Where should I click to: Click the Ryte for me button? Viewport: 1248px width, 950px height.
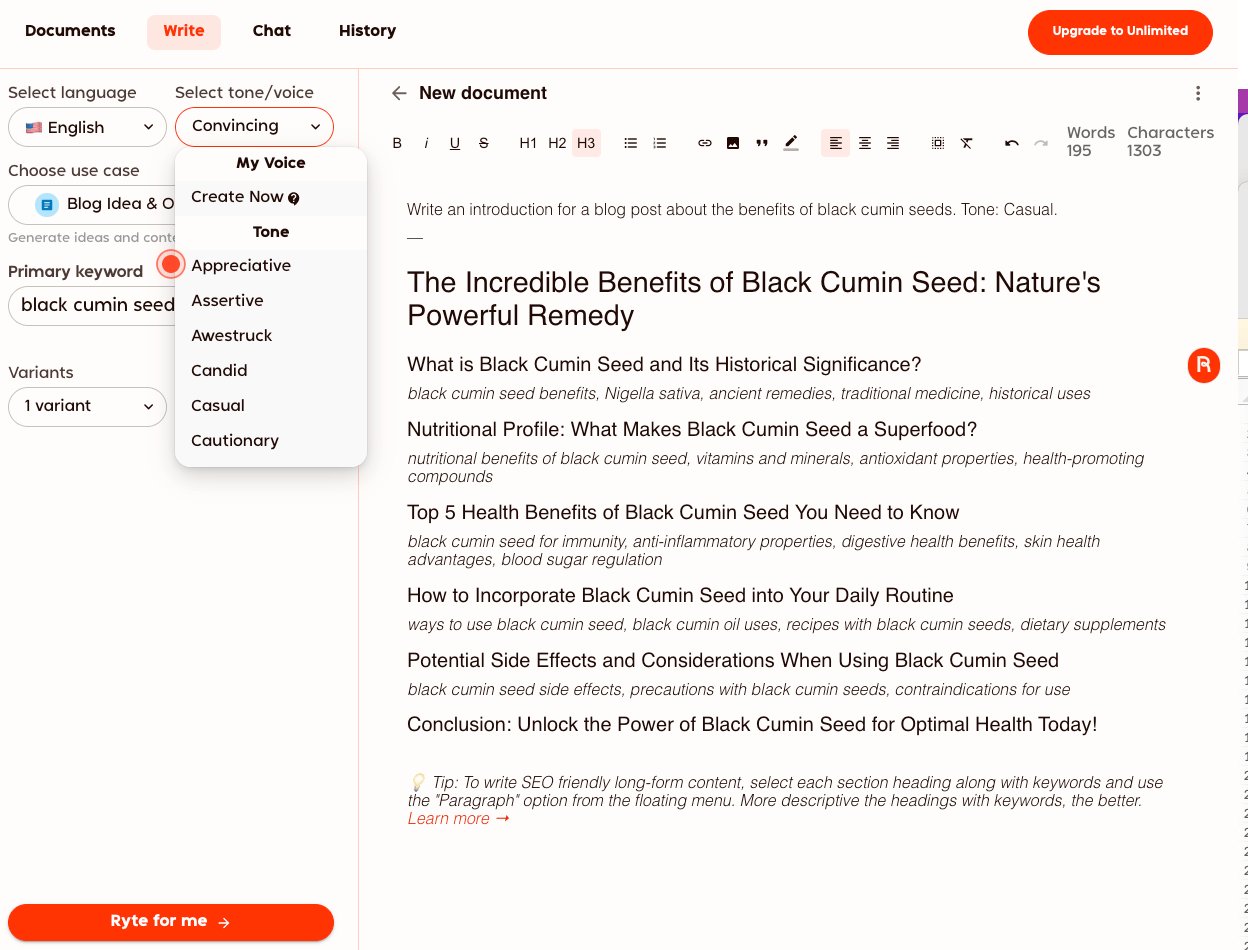point(171,922)
